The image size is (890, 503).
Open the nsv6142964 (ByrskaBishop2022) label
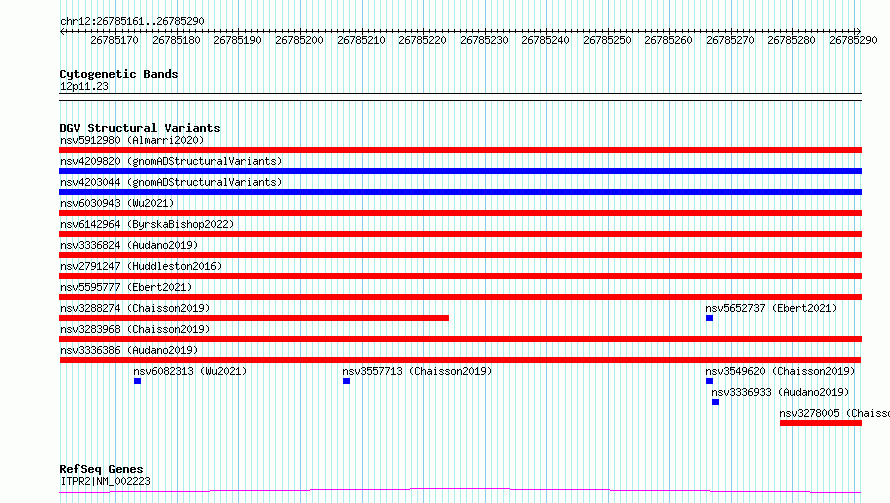tap(147, 224)
